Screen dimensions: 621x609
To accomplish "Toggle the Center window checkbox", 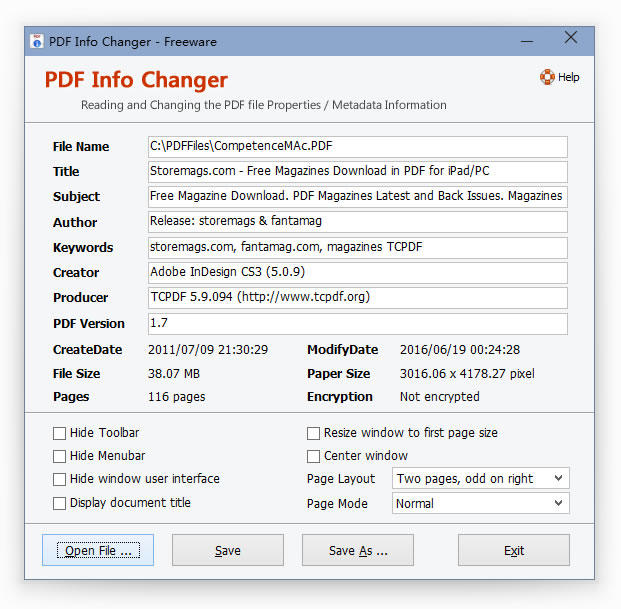I will point(314,456).
